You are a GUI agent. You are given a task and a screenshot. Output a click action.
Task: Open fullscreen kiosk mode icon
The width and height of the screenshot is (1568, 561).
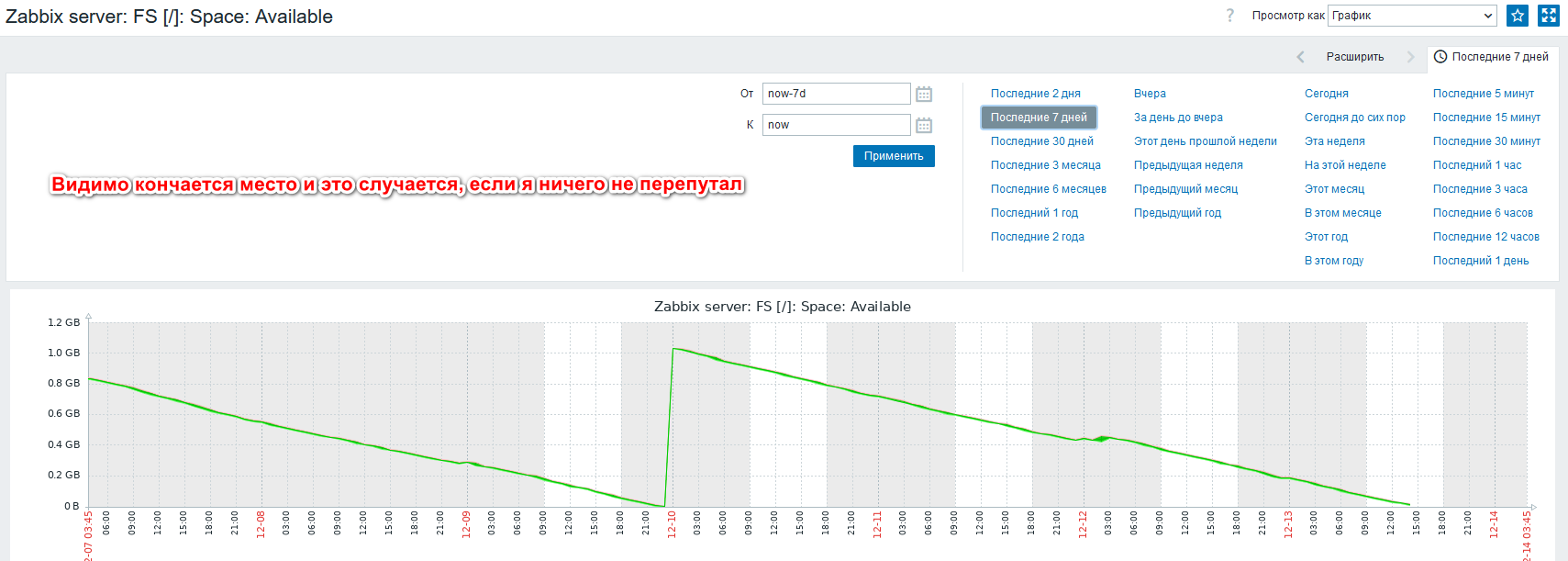coord(1549,16)
